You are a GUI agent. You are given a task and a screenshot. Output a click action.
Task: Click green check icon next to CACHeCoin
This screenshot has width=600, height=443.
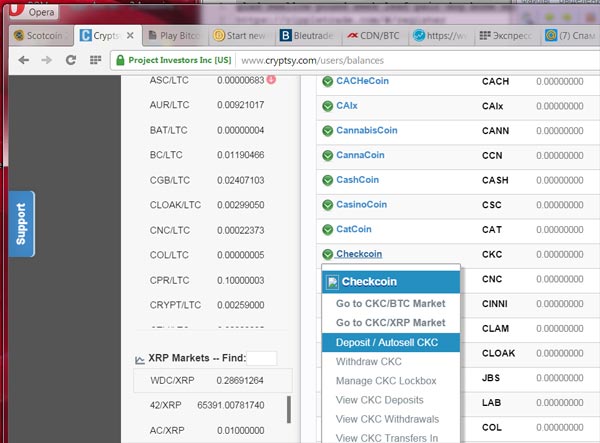(328, 81)
